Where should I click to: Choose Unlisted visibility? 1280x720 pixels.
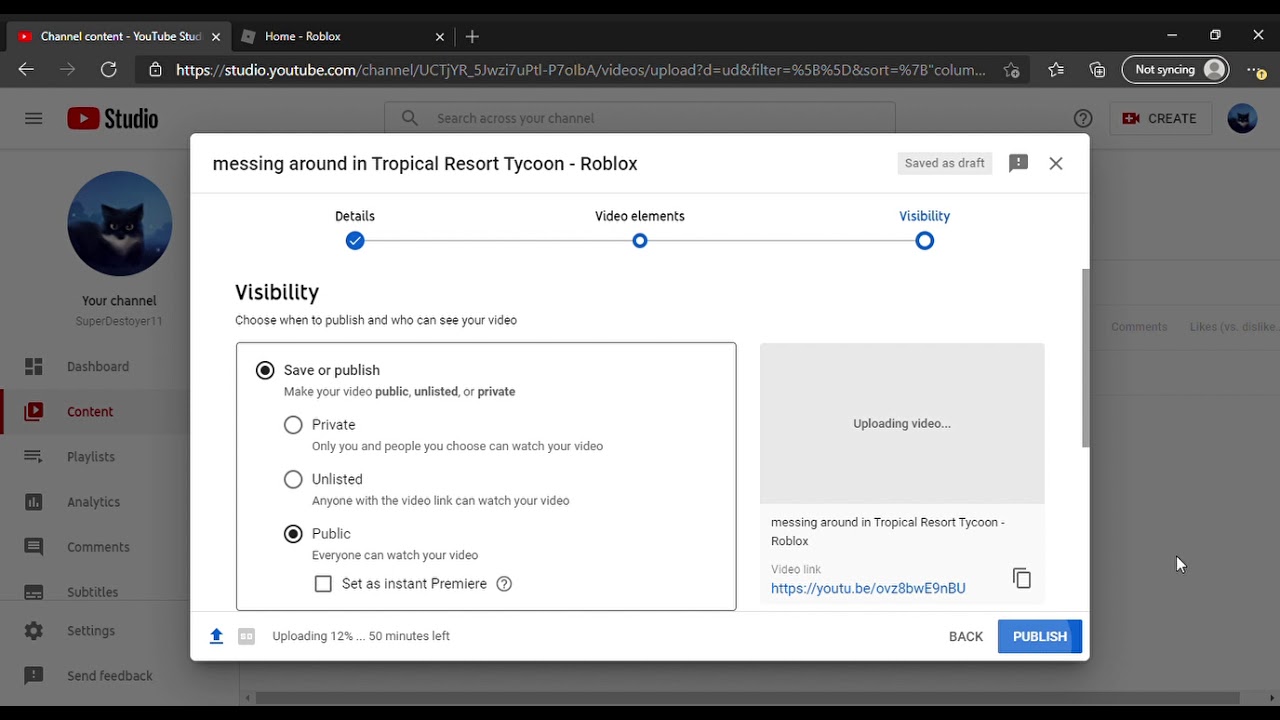pos(293,479)
